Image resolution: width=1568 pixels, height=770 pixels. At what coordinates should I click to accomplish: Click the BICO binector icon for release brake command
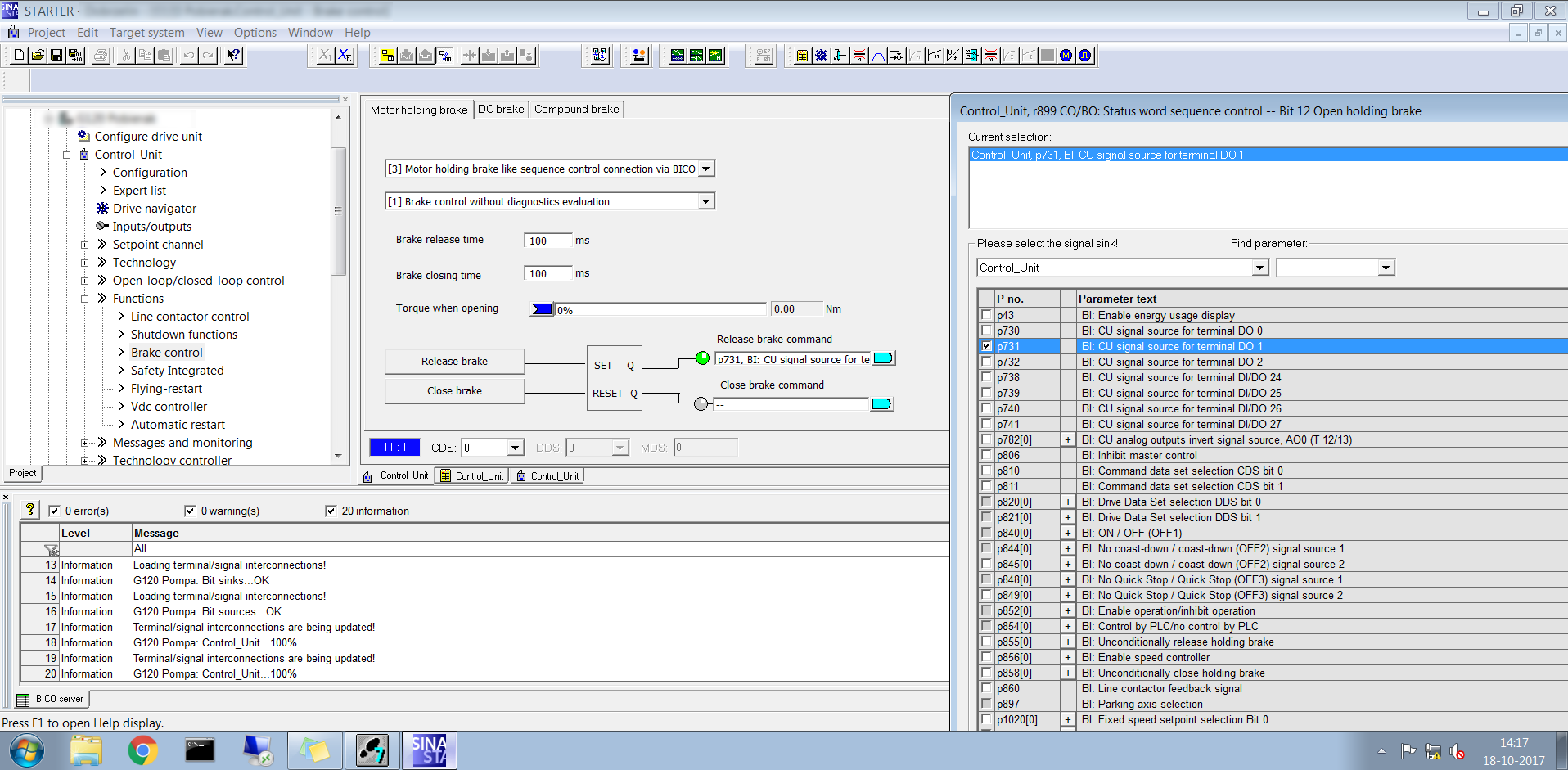pos(883,358)
